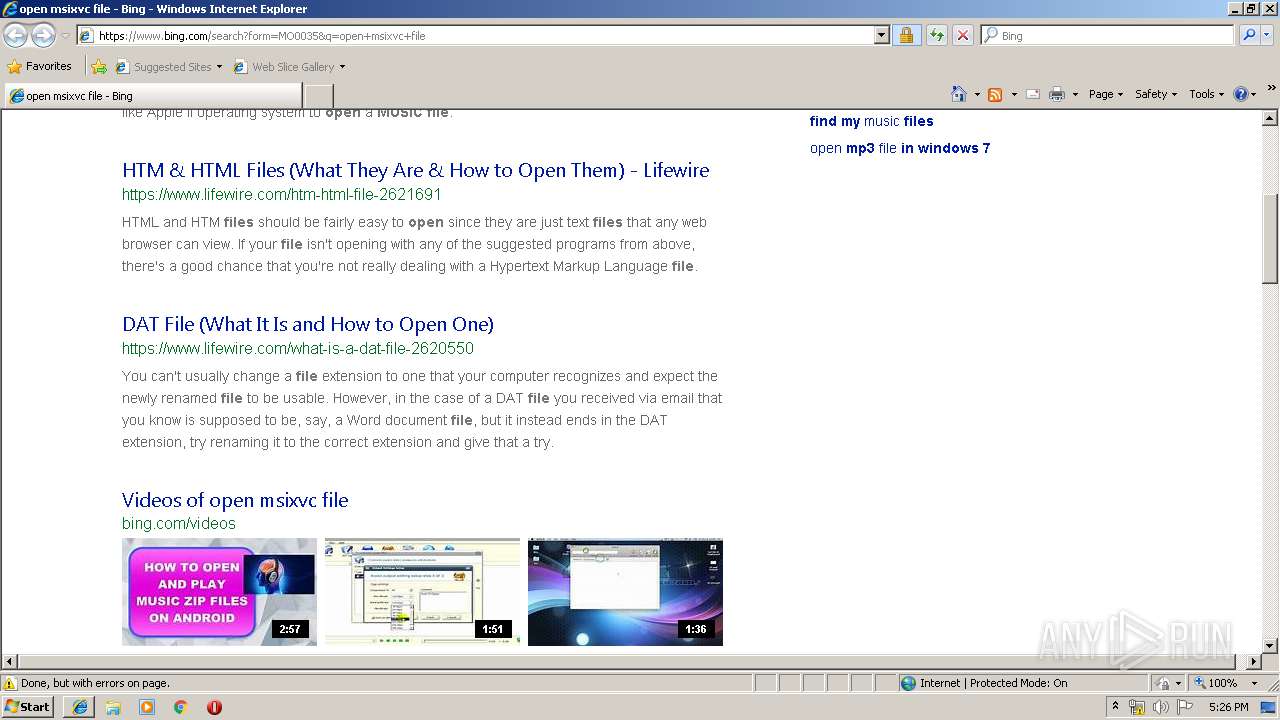Click the Help question mark icon
Screen dimensions: 1280x720
point(1241,94)
